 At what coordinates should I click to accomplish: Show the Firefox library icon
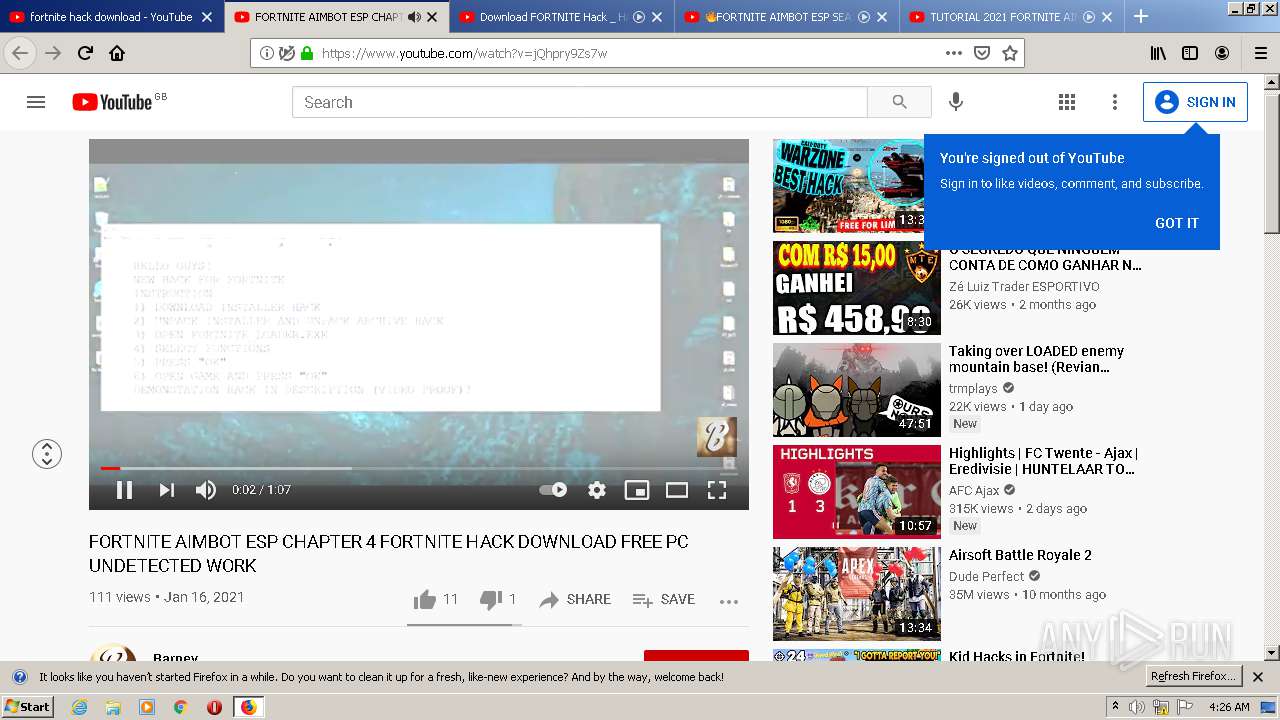coord(1158,53)
